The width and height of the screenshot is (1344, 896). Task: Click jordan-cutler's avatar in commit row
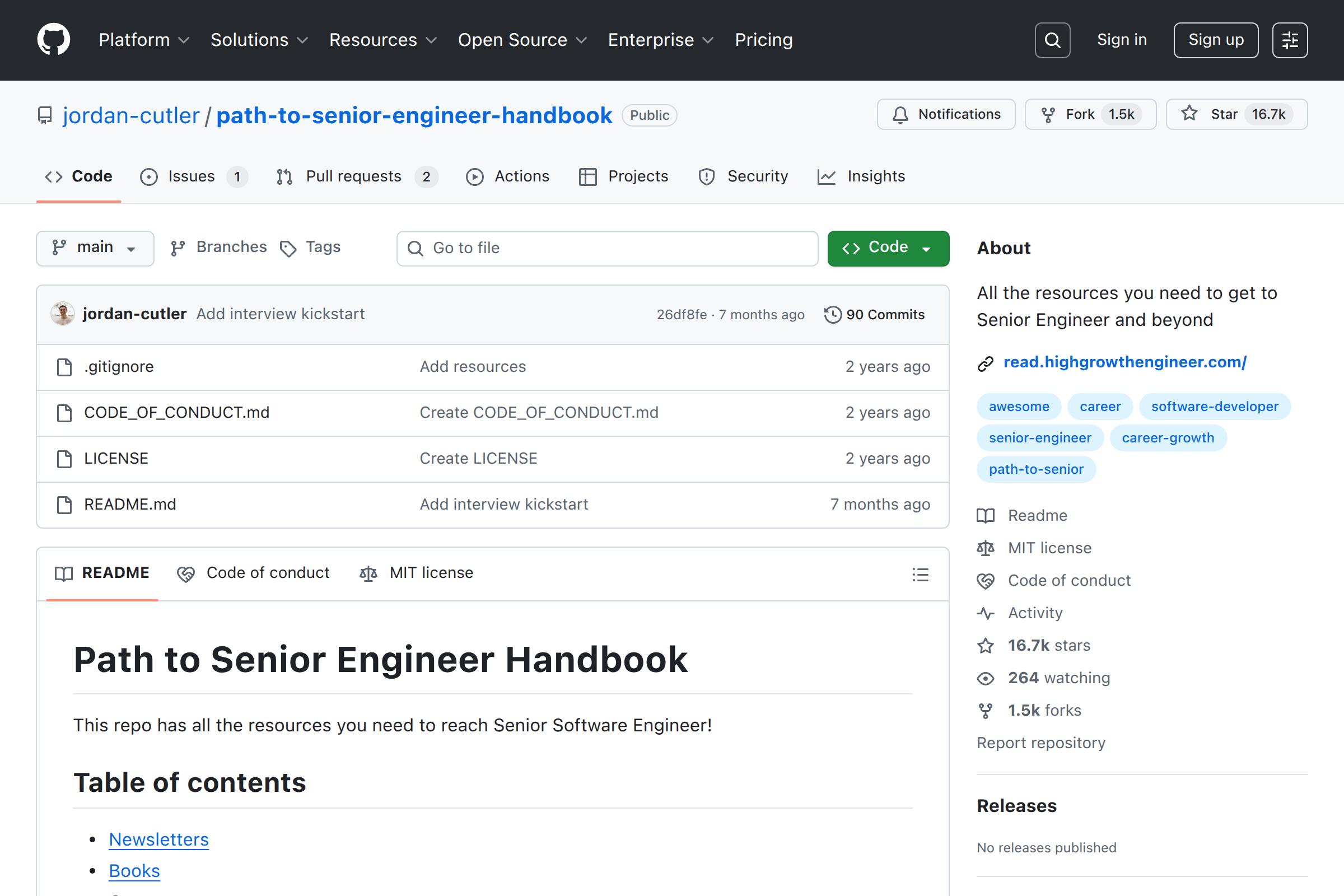[62, 314]
